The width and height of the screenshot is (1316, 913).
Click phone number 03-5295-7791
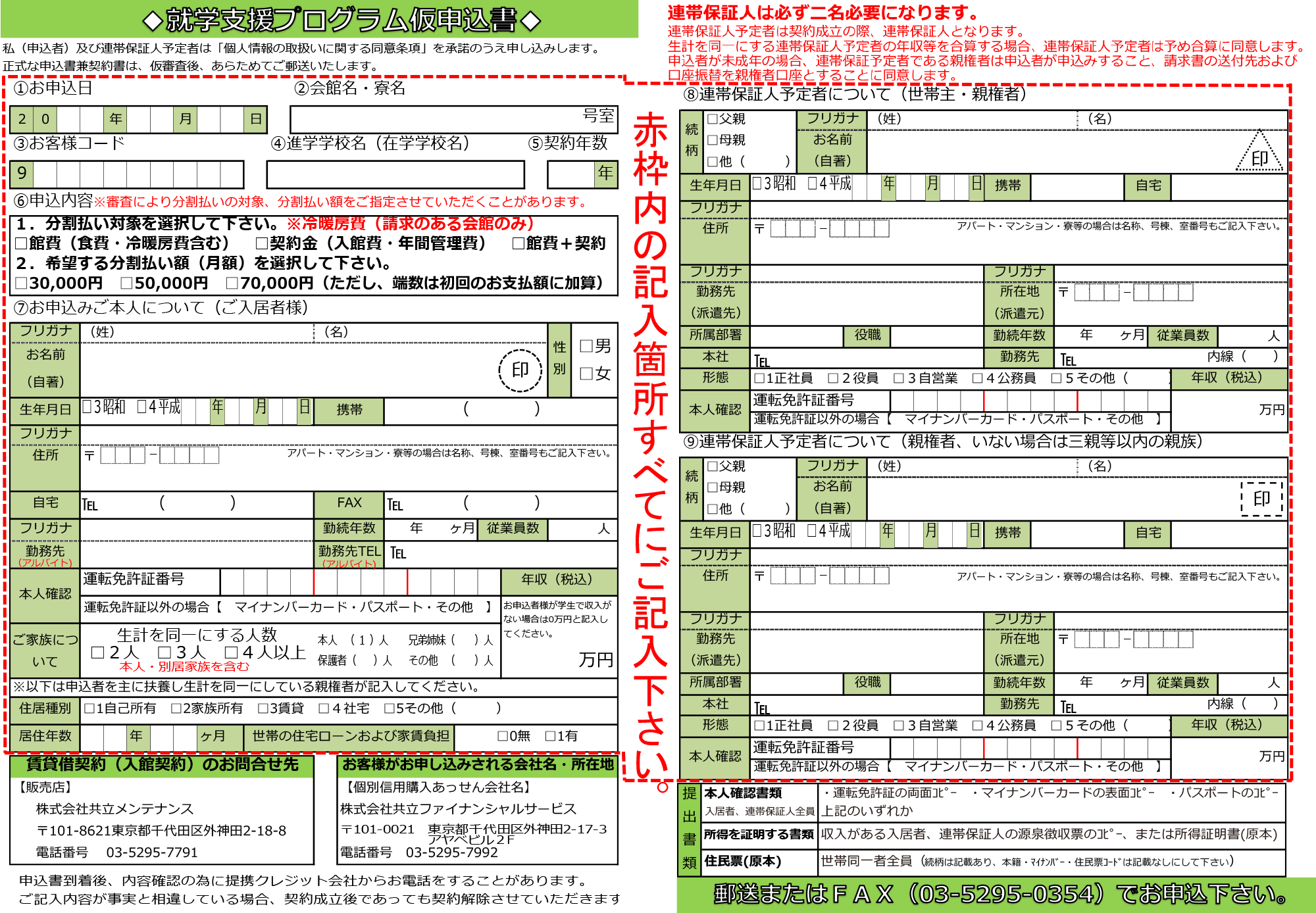point(152,852)
